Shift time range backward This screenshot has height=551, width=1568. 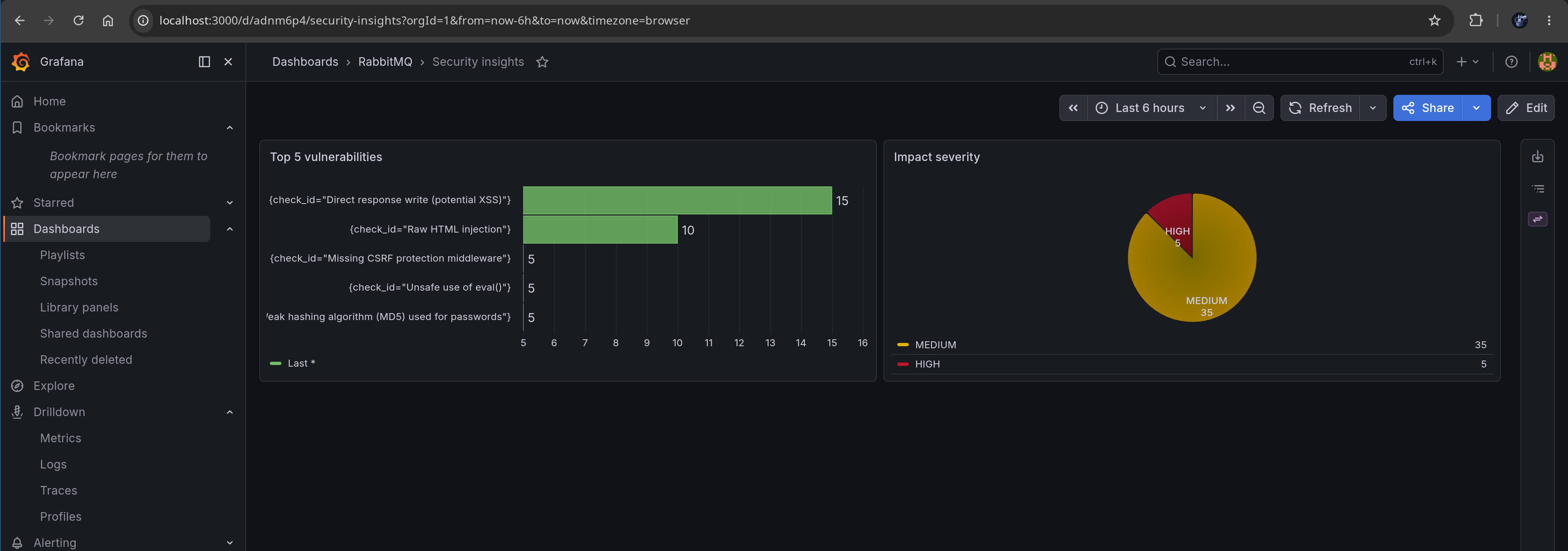click(x=1073, y=108)
